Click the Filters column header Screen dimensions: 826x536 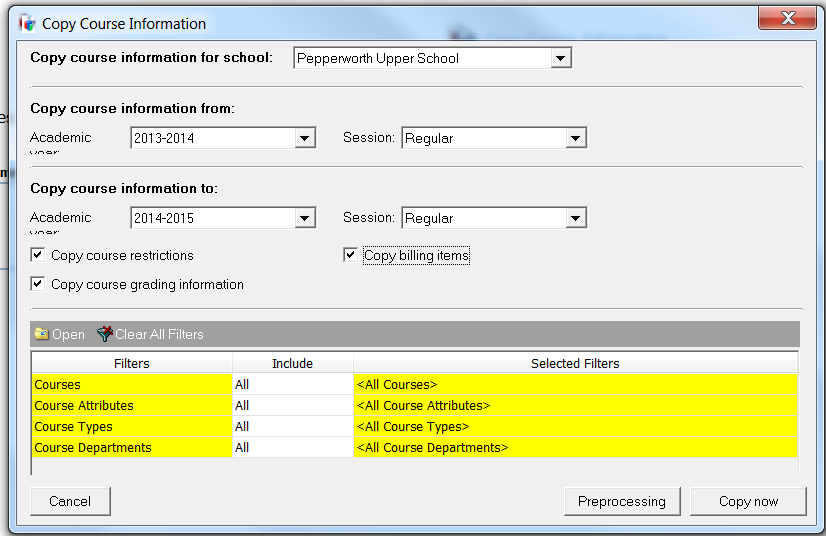[132, 363]
